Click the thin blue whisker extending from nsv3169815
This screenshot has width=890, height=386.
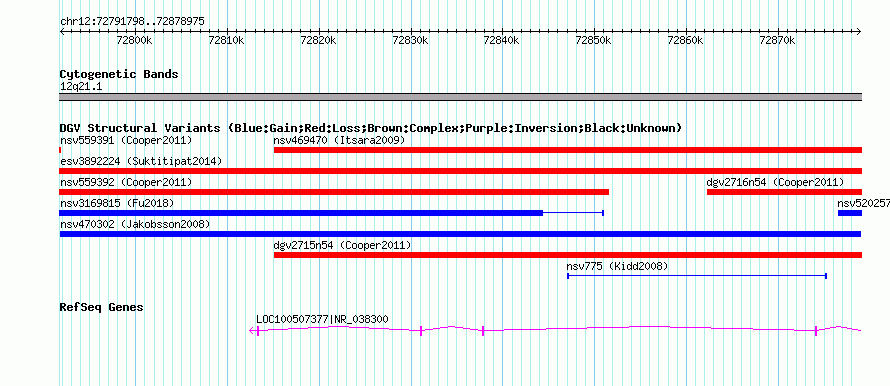573,213
